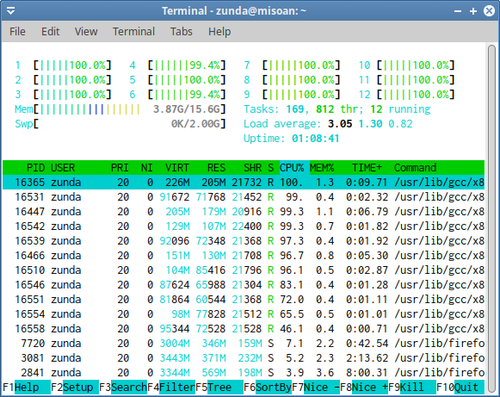This screenshot has width=500, height=397.
Task: Minimize the terminal window
Action: tap(458, 11)
